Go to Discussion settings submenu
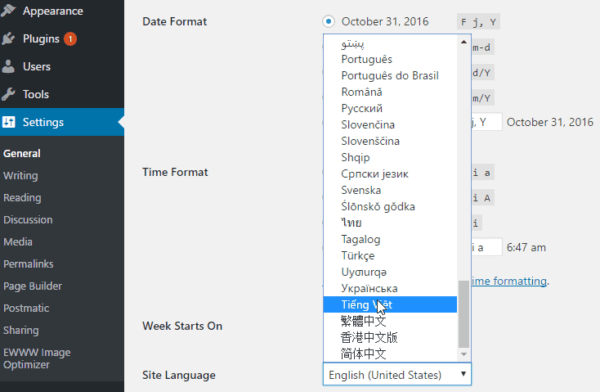 (x=28, y=220)
